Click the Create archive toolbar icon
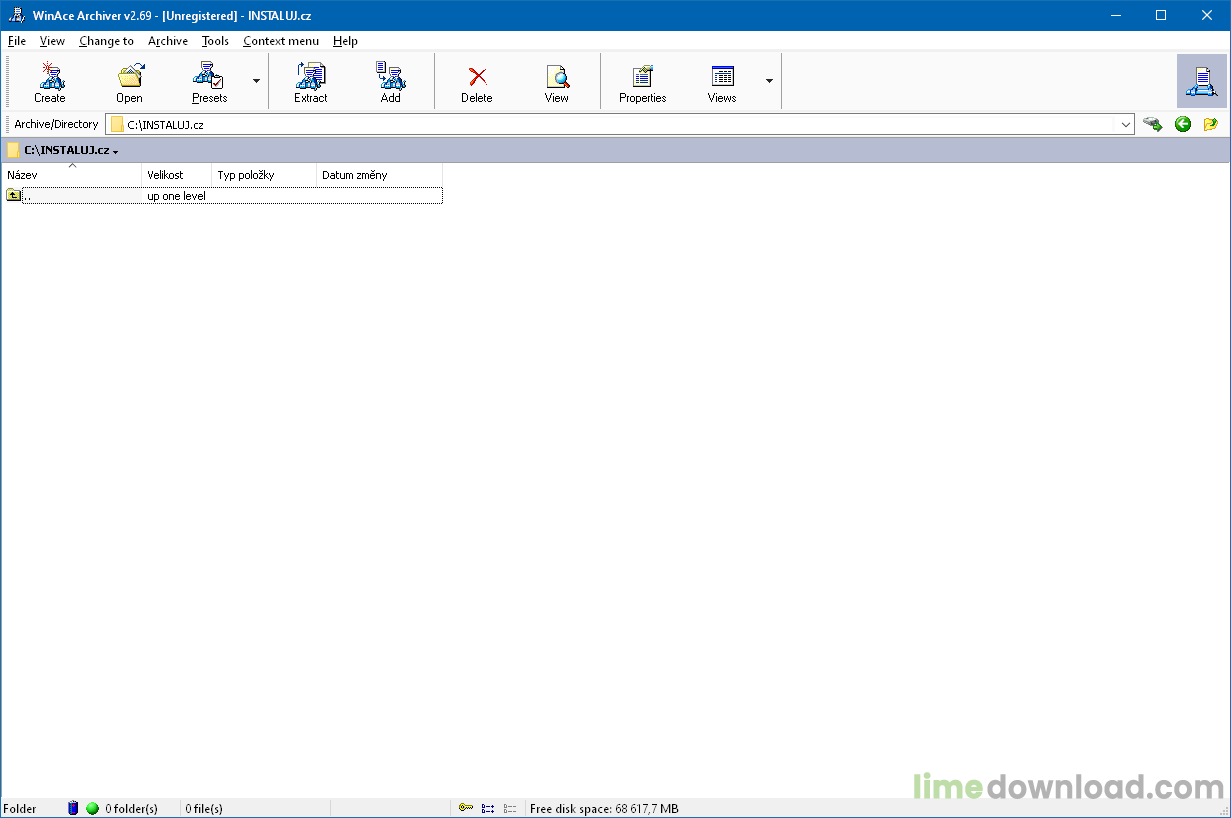Viewport: 1231px width, 818px height. [49, 76]
